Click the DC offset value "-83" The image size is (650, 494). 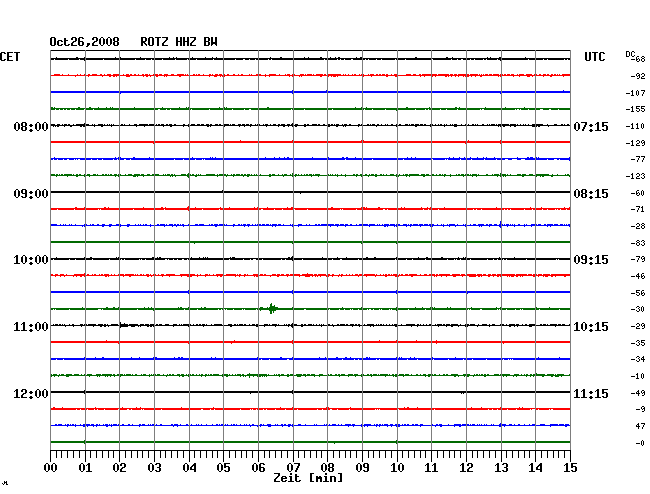click(x=638, y=243)
